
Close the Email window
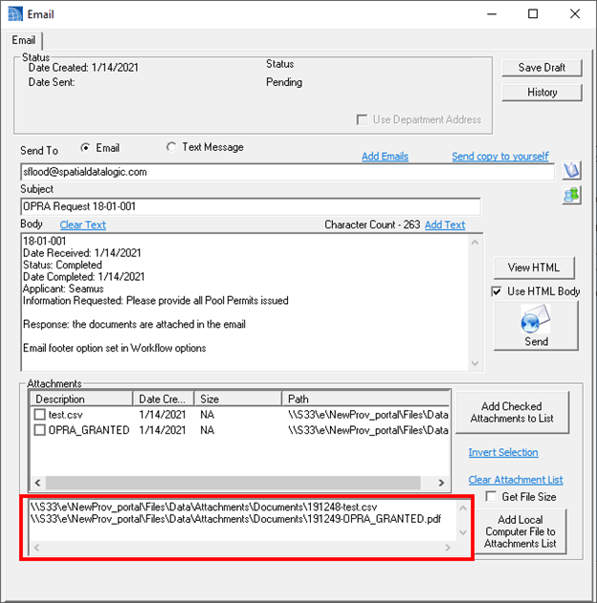pyautogui.click(x=575, y=14)
